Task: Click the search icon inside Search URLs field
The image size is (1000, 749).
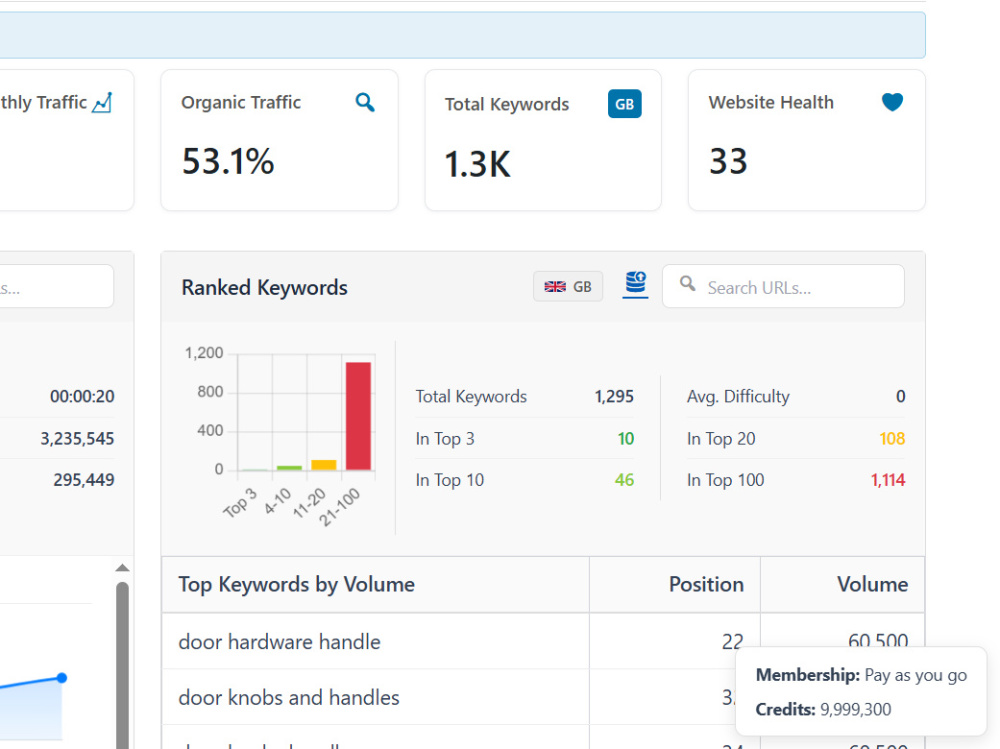Action: pyautogui.click(x=688, y=283)
